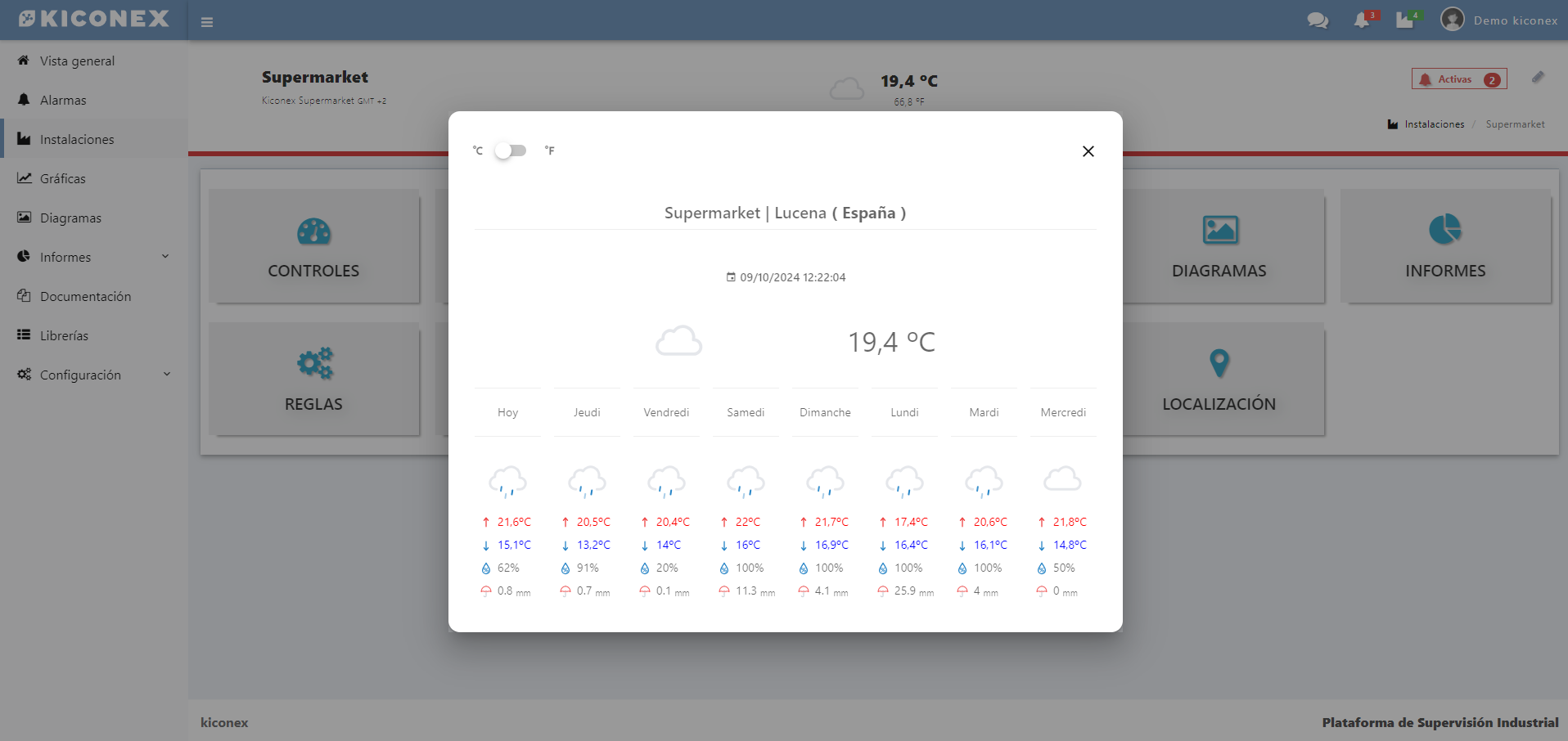This screenshot has height=741, width=1568.
Task: Select Gráficas in the sidebar
Action: [62, 178]
